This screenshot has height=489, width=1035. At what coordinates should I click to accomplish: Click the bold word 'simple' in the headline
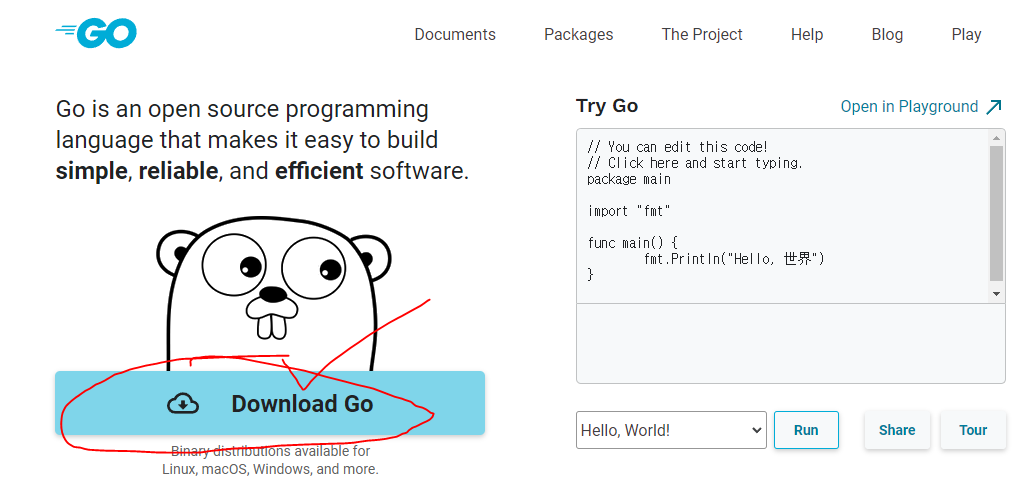91,172
